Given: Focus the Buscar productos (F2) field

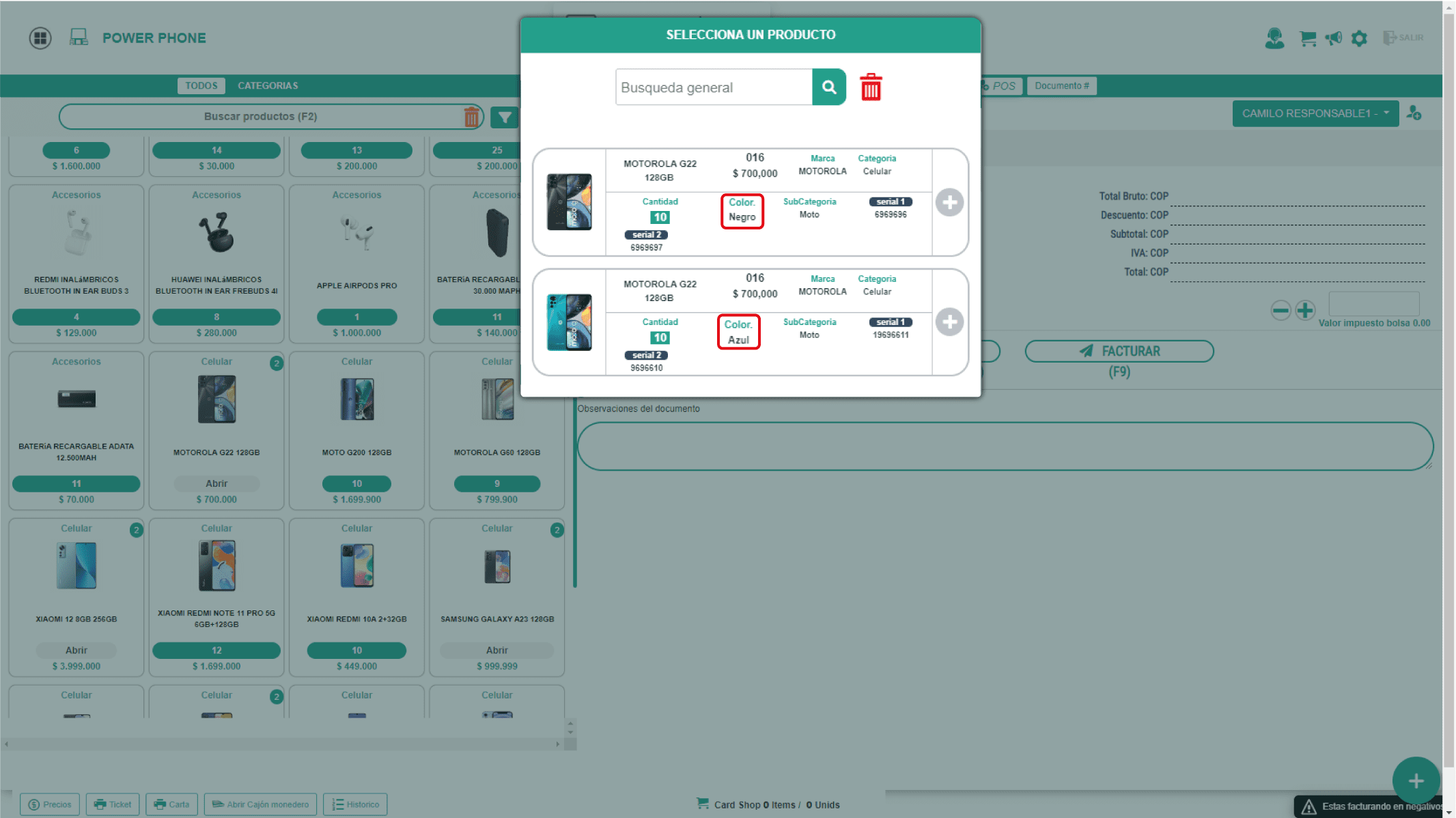Looking at the screenshot, I should (x=260, y=117).
